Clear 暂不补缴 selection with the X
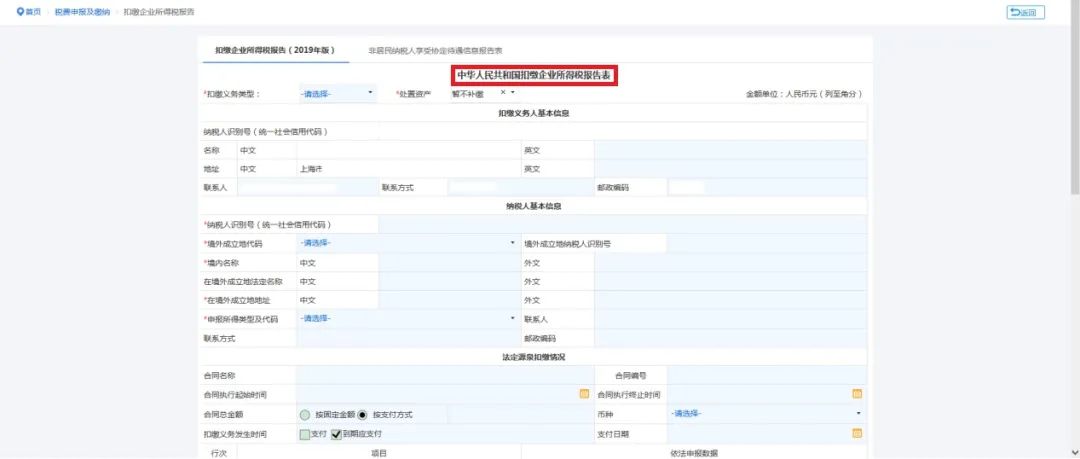This screenshot has width=1080, height=459. [503, 92]
